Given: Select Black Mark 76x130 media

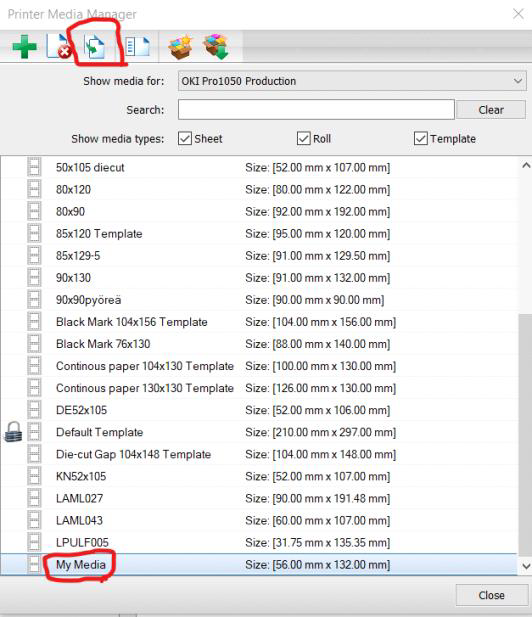Looking at the screenshot, I should [259, 344].
